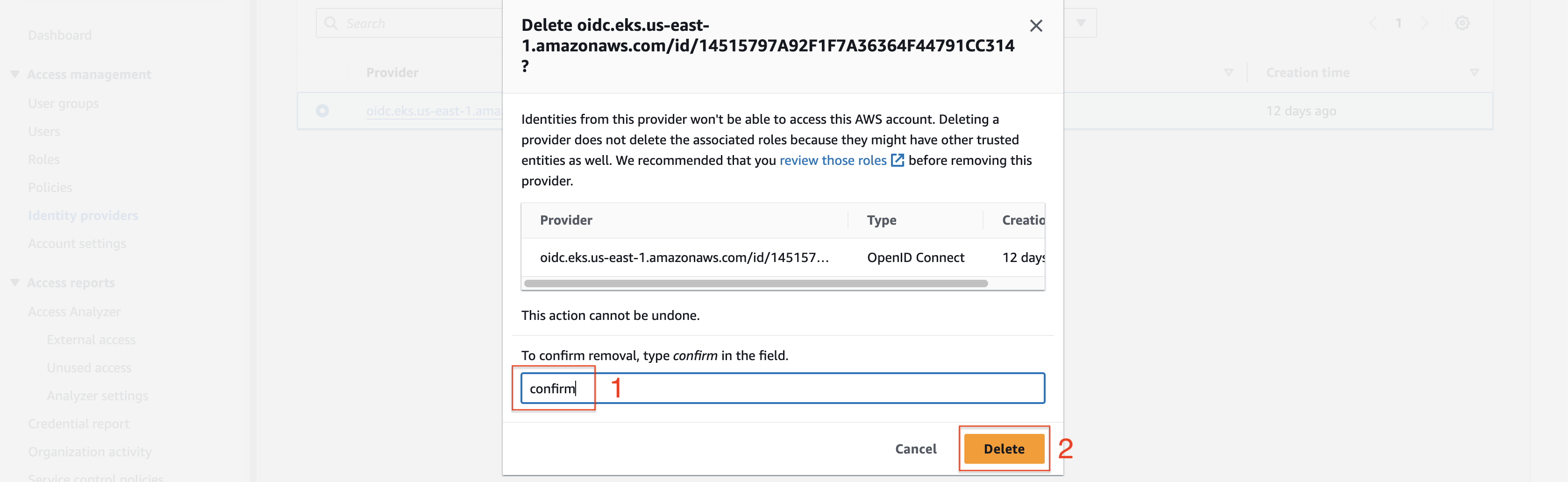Sort by the background Provider column
Image resolution: width=1568 pixels, height=482 pixels.
tap(392, 72)
